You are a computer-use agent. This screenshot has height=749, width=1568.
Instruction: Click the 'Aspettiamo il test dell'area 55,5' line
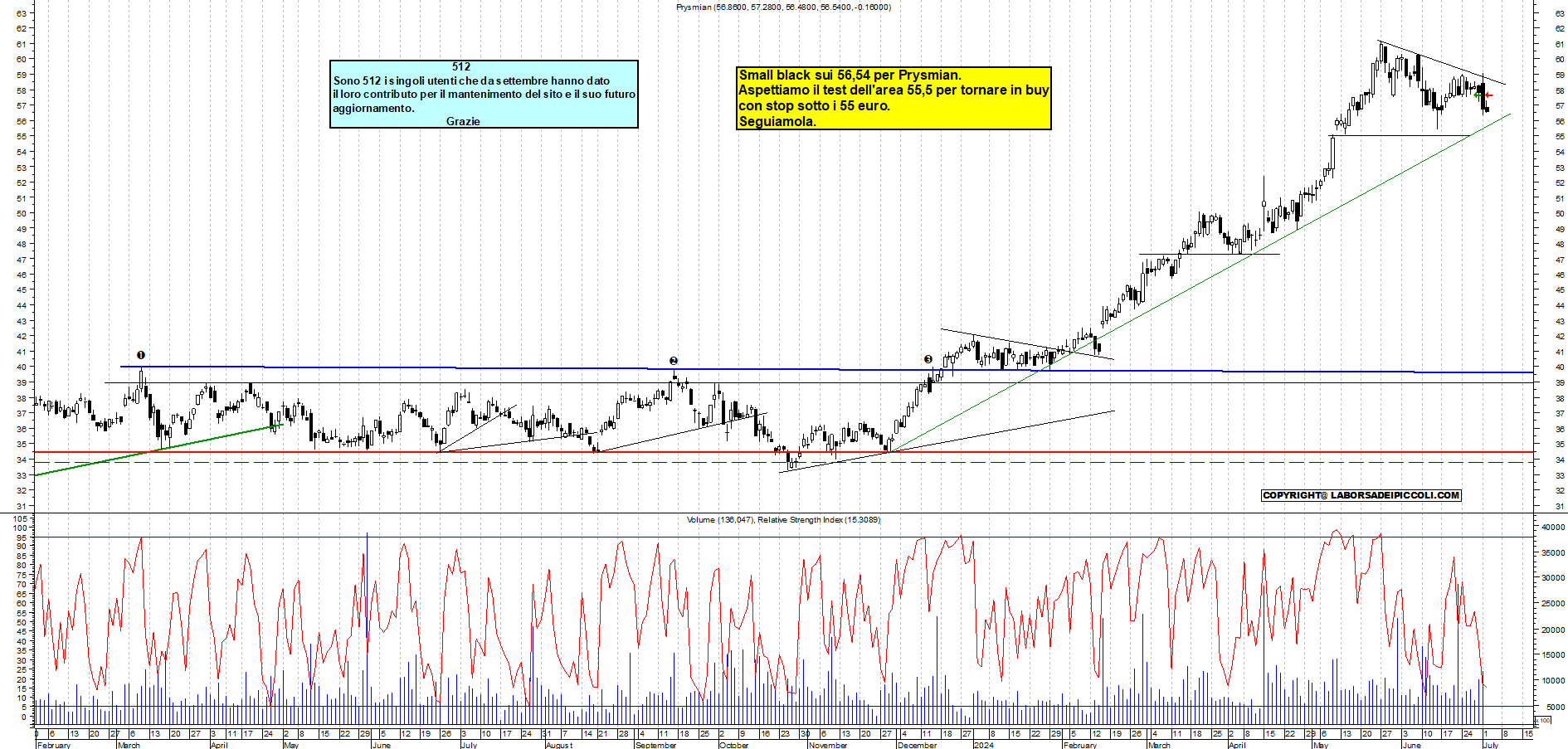[x=894, y=90]
